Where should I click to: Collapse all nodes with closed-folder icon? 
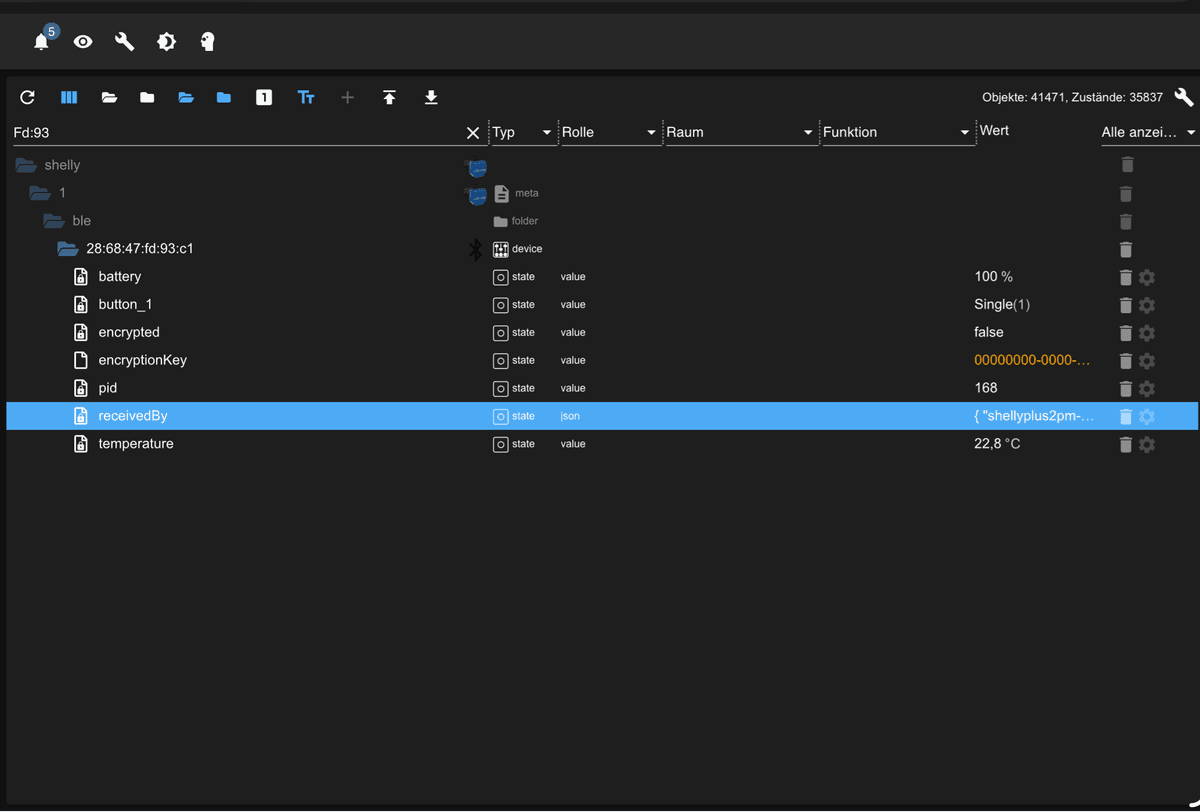pos(147,97)
